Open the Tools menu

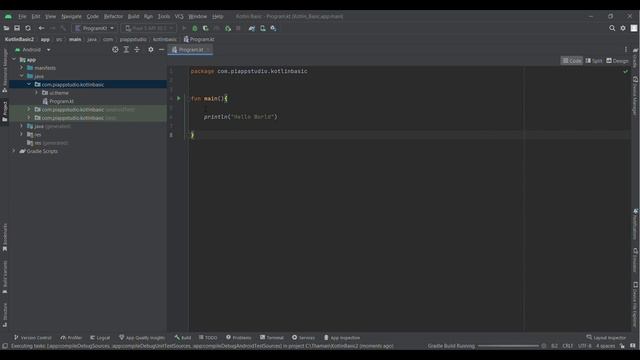click(x=164, y=16)
